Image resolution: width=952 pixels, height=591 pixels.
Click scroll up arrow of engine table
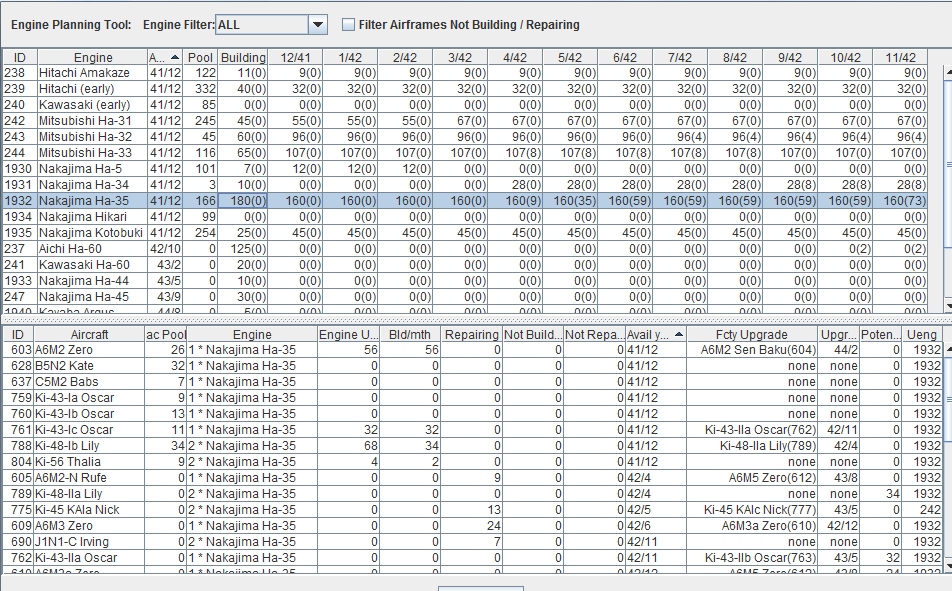948,72
